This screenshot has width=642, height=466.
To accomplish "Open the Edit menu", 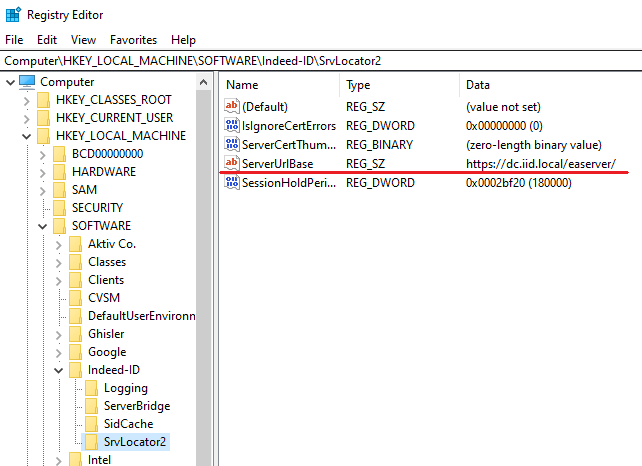I will 47,40.
